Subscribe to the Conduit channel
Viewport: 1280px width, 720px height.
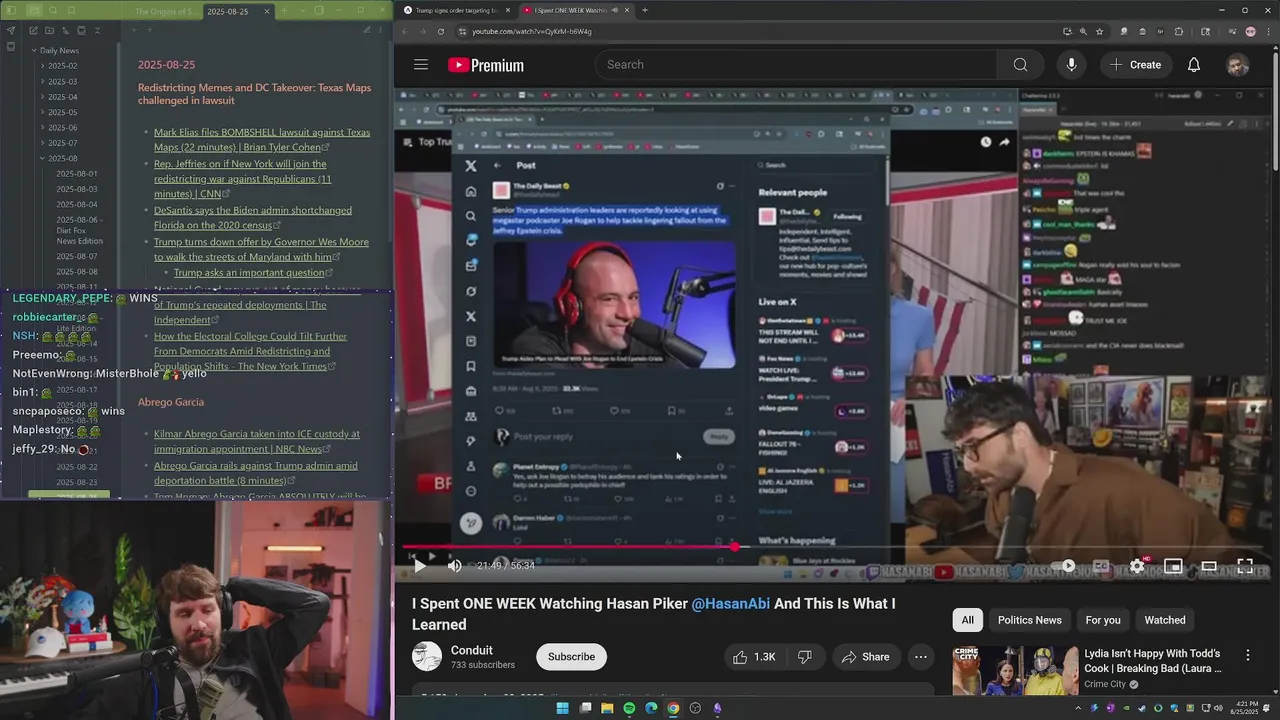(x=571, y=657)
